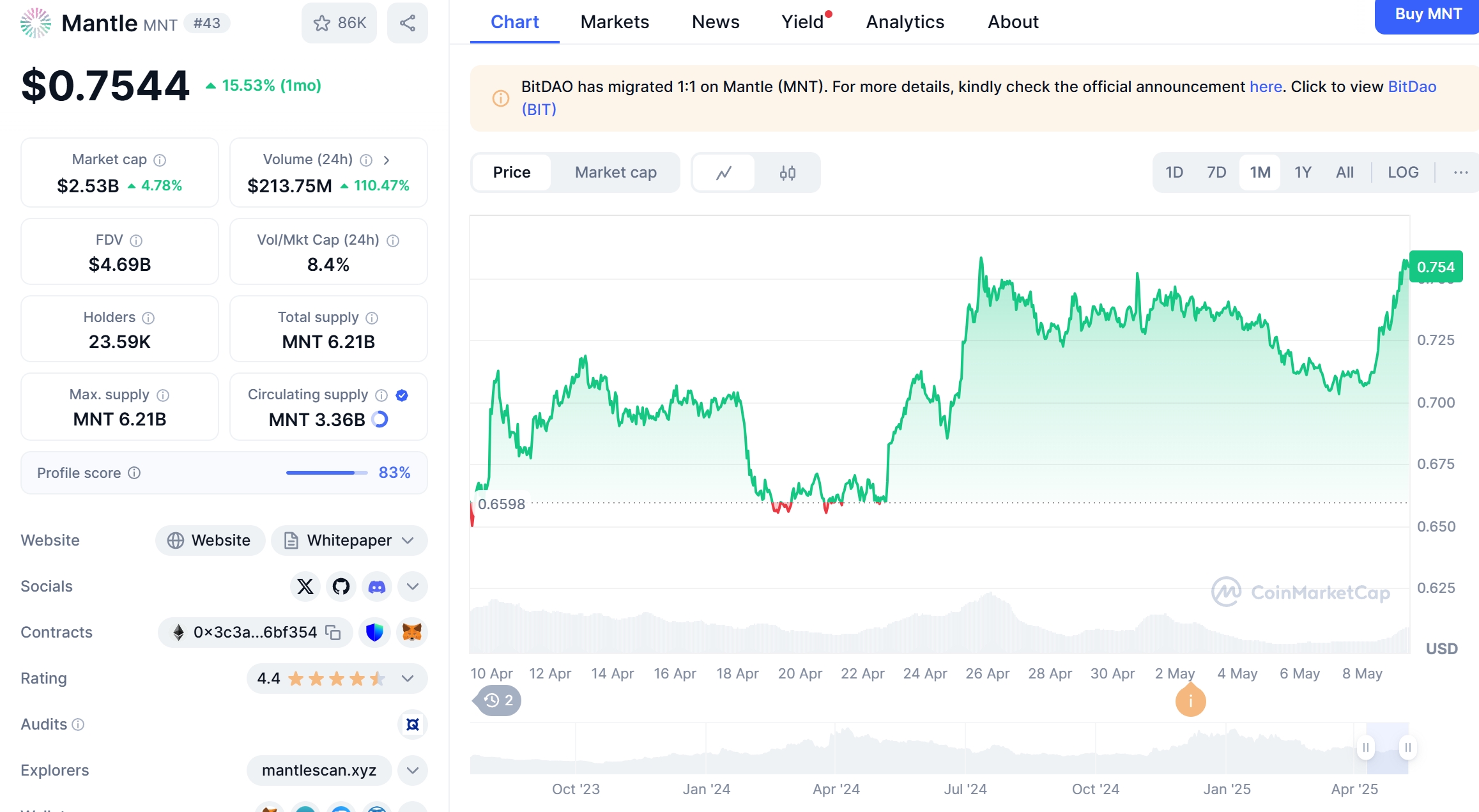Switch chart to candlestick view
The image size is (1479, 812).
787,172
